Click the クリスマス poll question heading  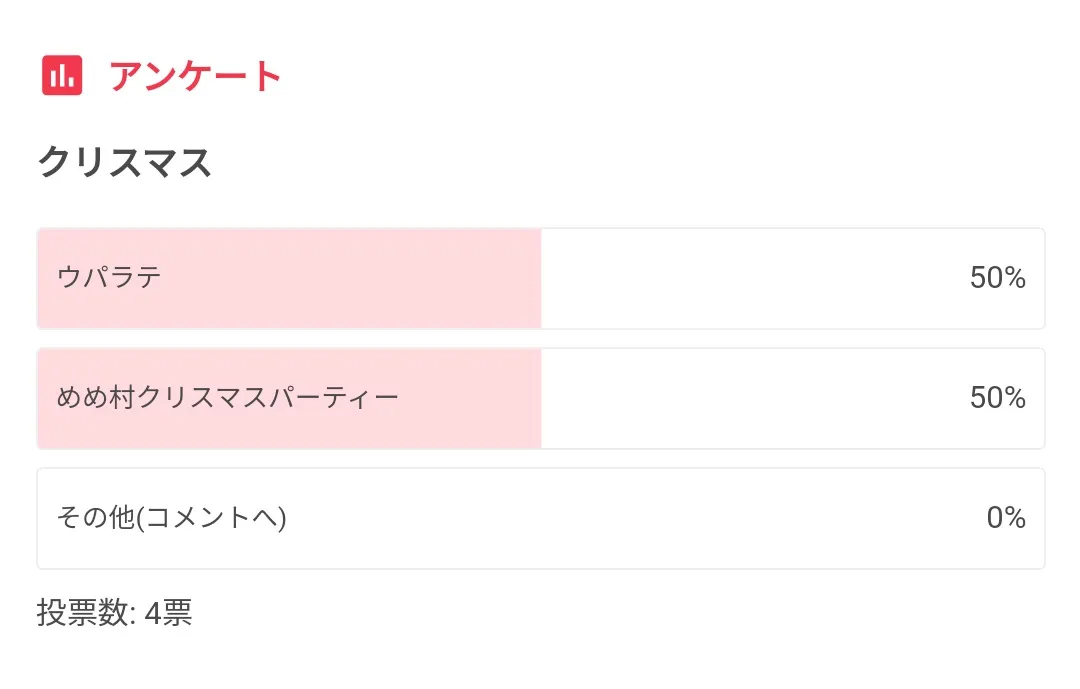(125, 162)
